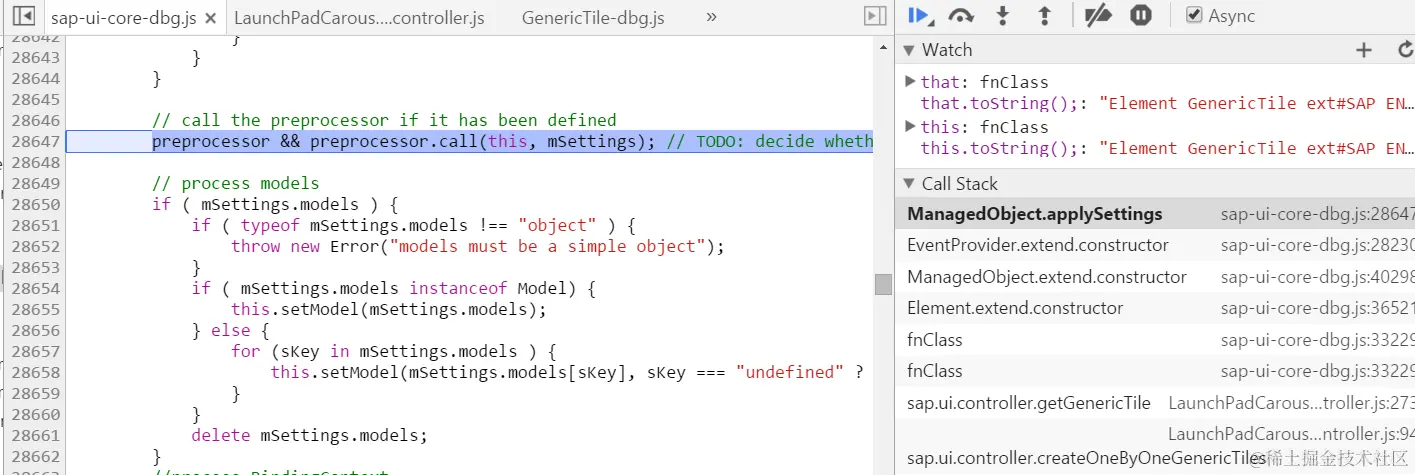The image size is (1415, 475).
Task: Resume script execution
Action: pyautogui.click(x=921, y=15)
